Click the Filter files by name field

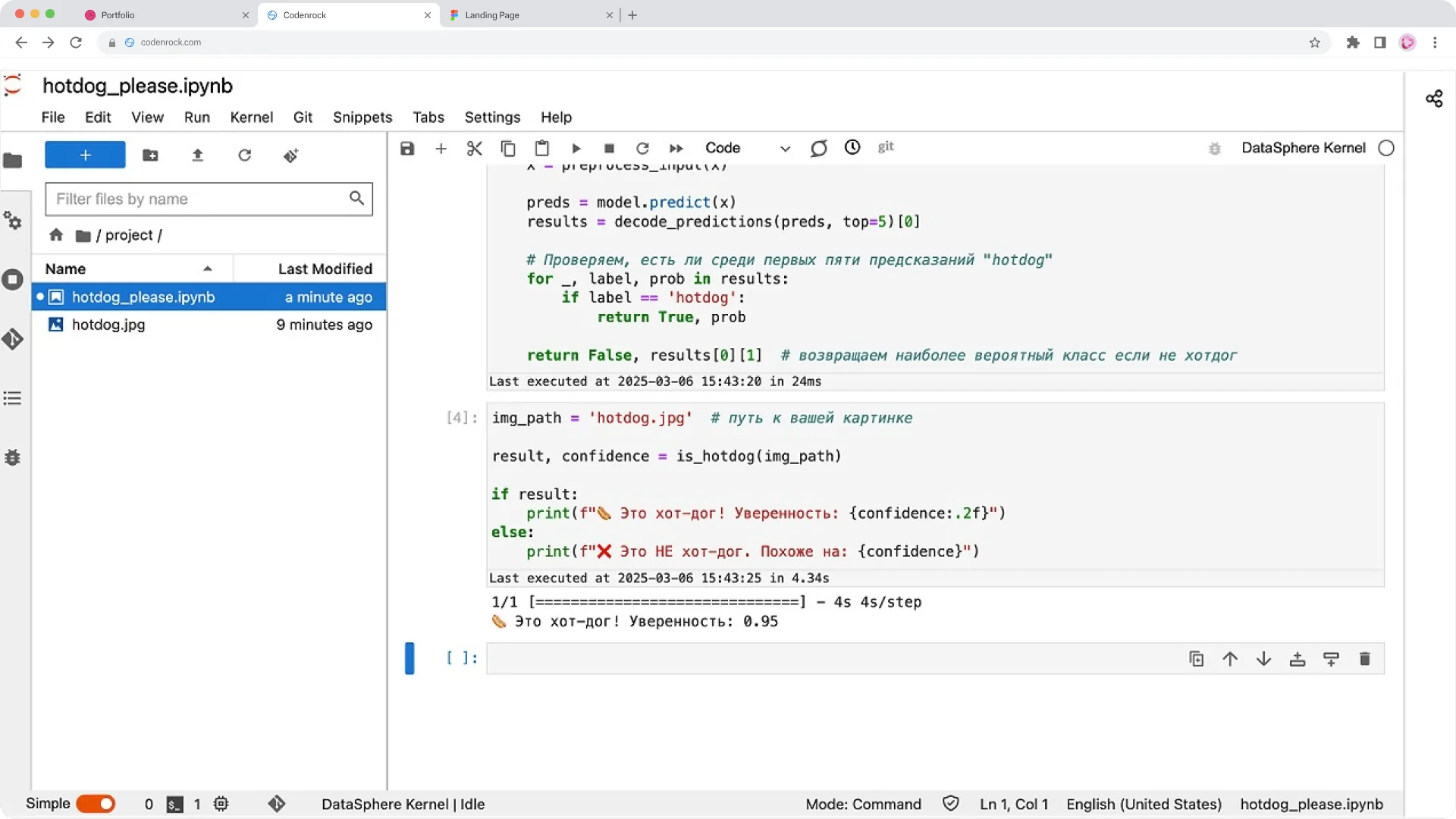pos(199,199)
